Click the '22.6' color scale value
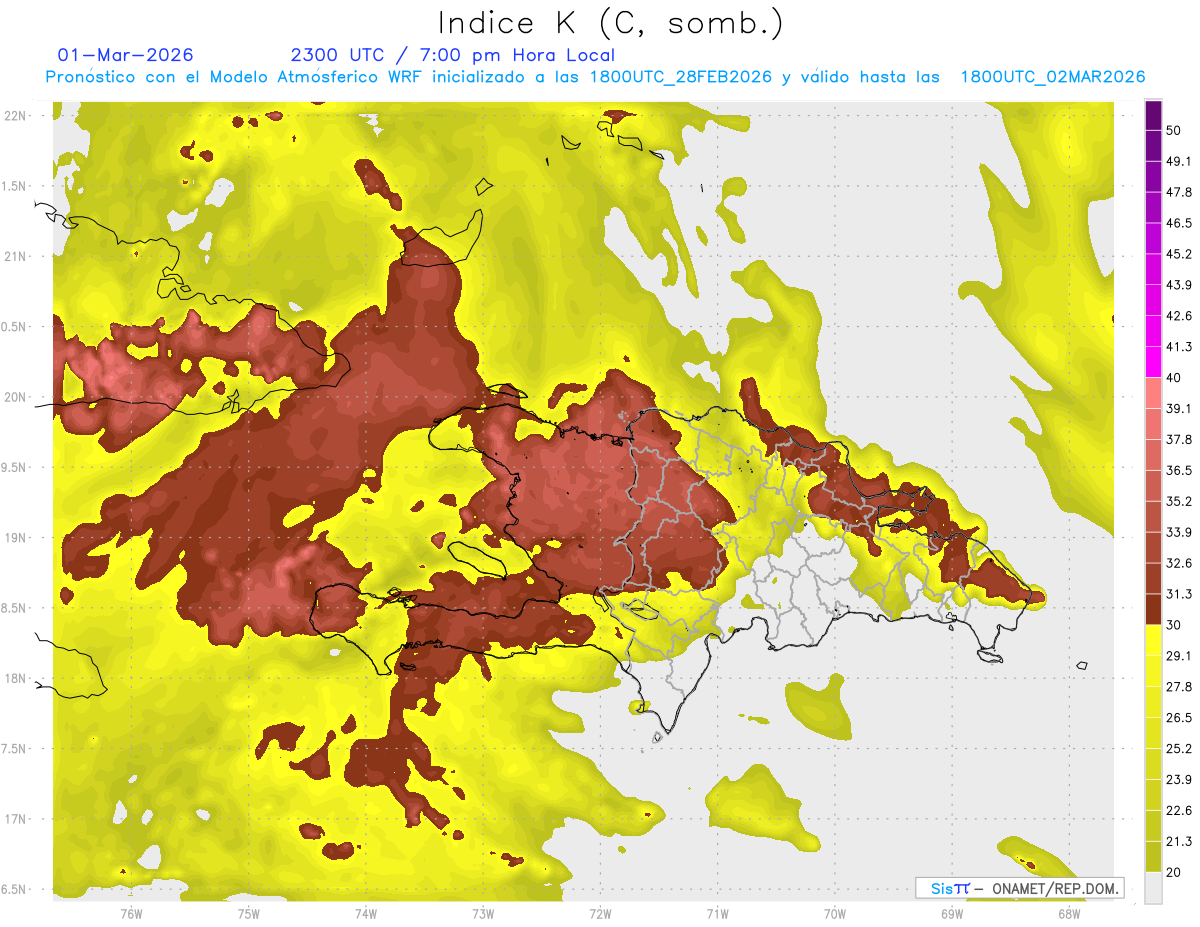Viewport: 1200px width, 927px height. point(1179,810)
